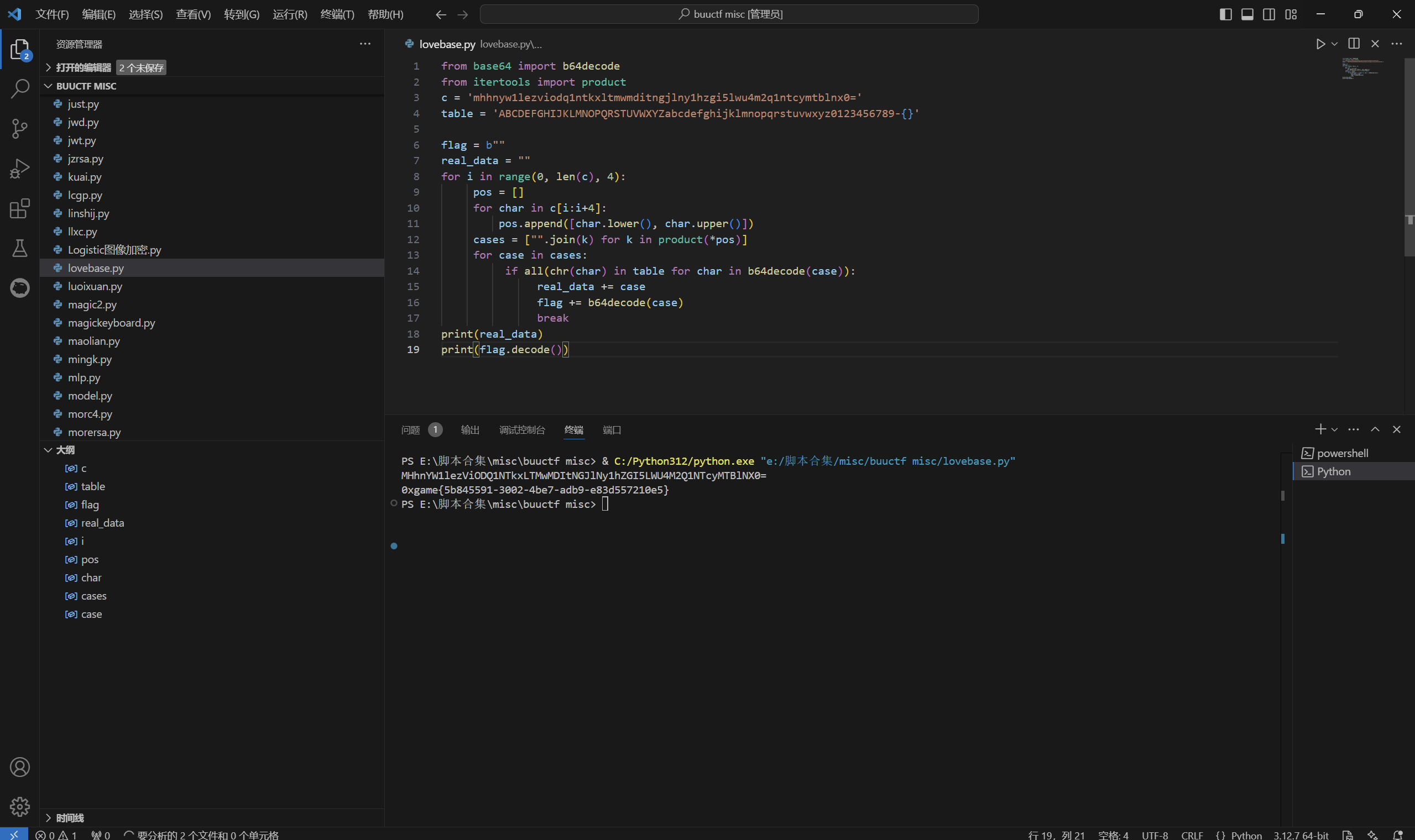Customize layout icon in title bar
Screen dimensions: 1415x840
tap(1291, 14)
